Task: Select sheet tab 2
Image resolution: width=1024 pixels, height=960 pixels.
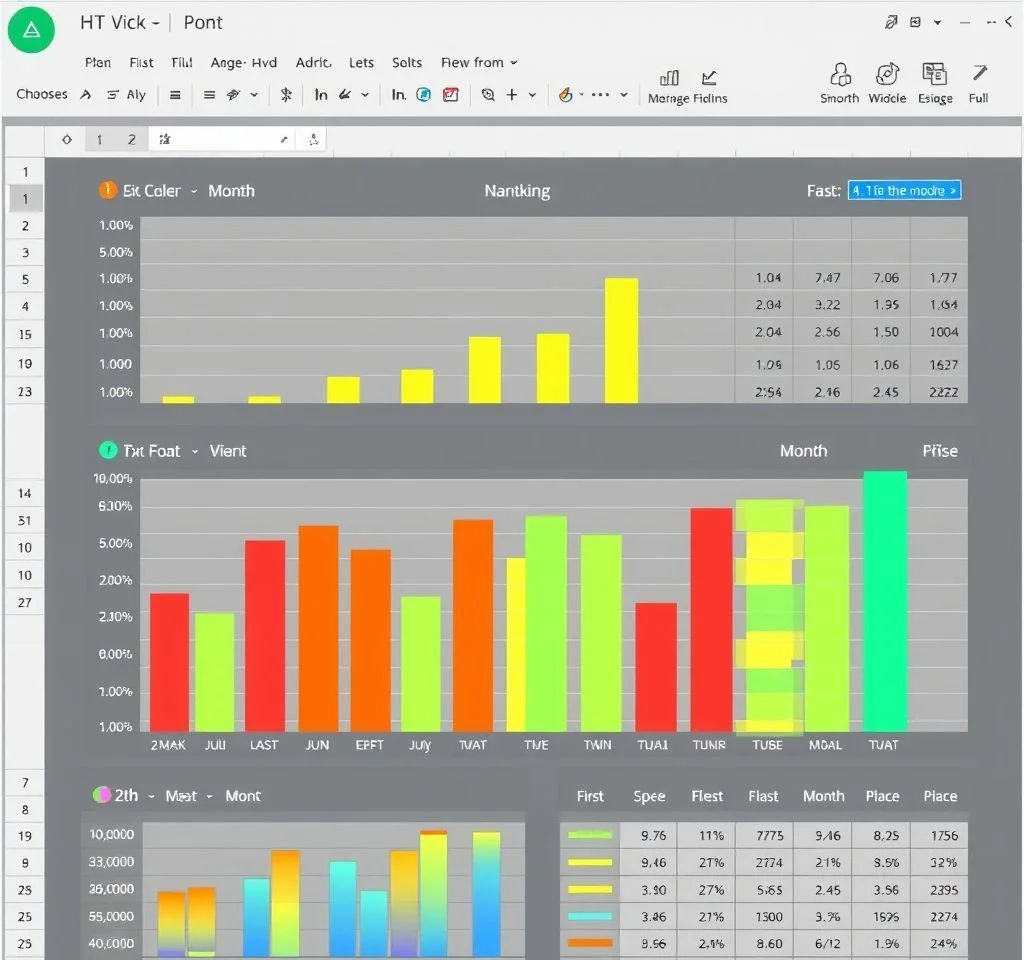Action: (x=131, y=140)
